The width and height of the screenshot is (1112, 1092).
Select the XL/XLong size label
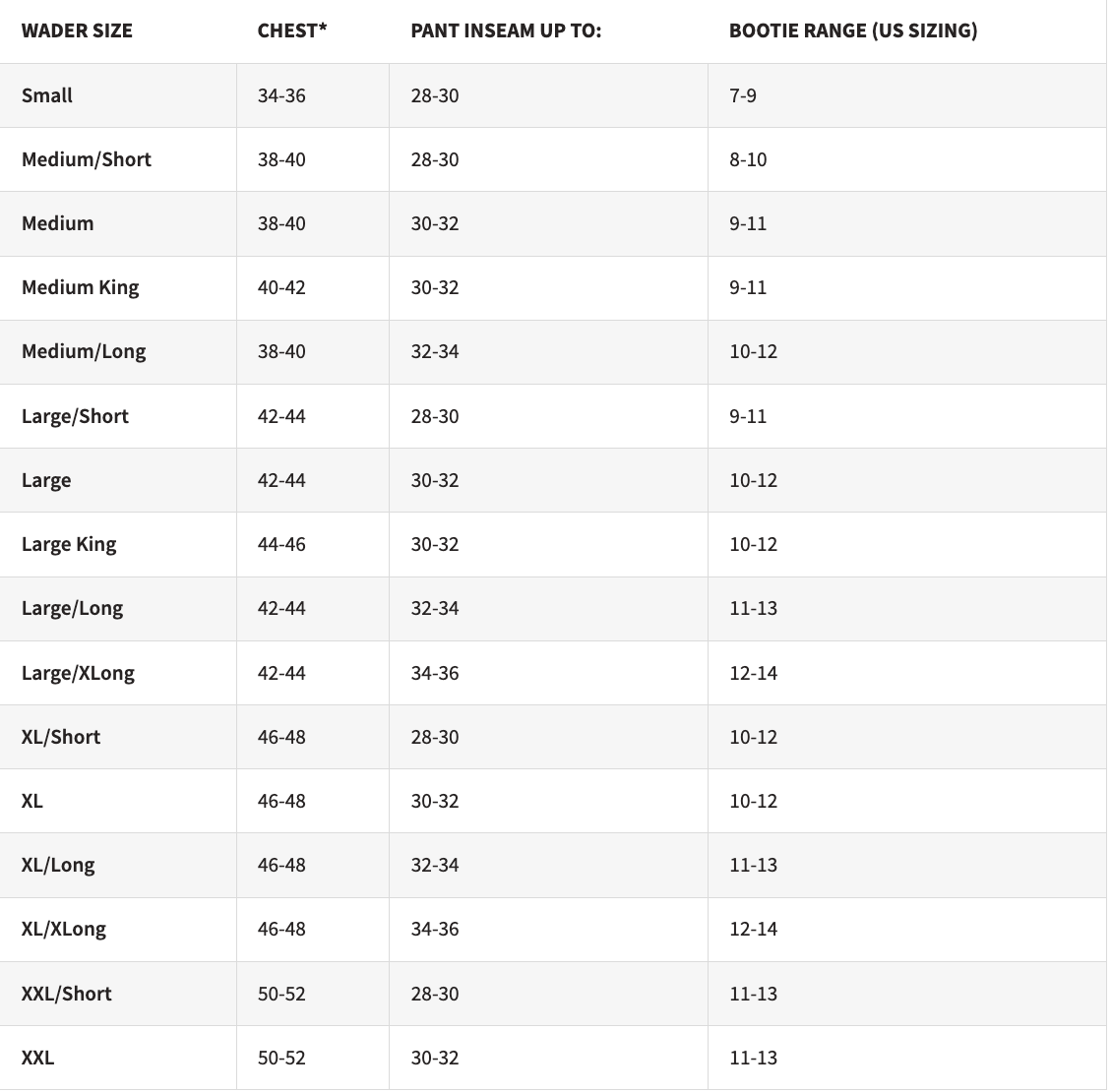(64, 930)
